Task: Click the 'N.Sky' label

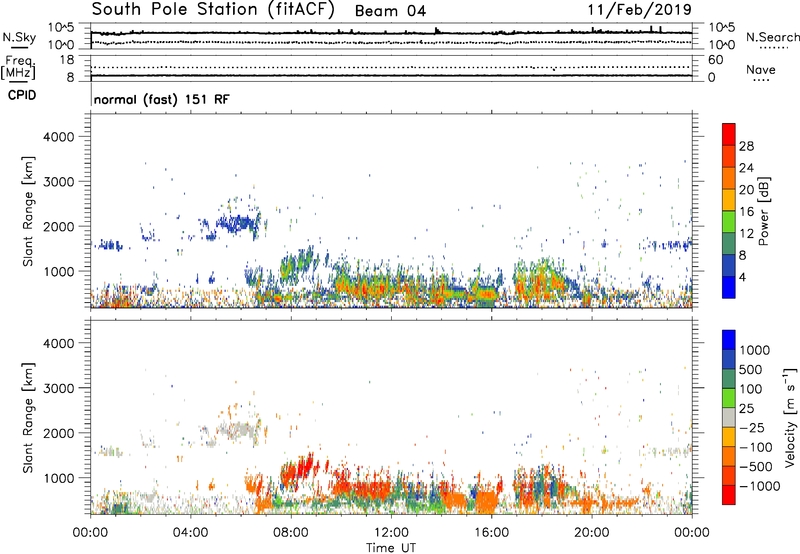Action: click(19, 37)
